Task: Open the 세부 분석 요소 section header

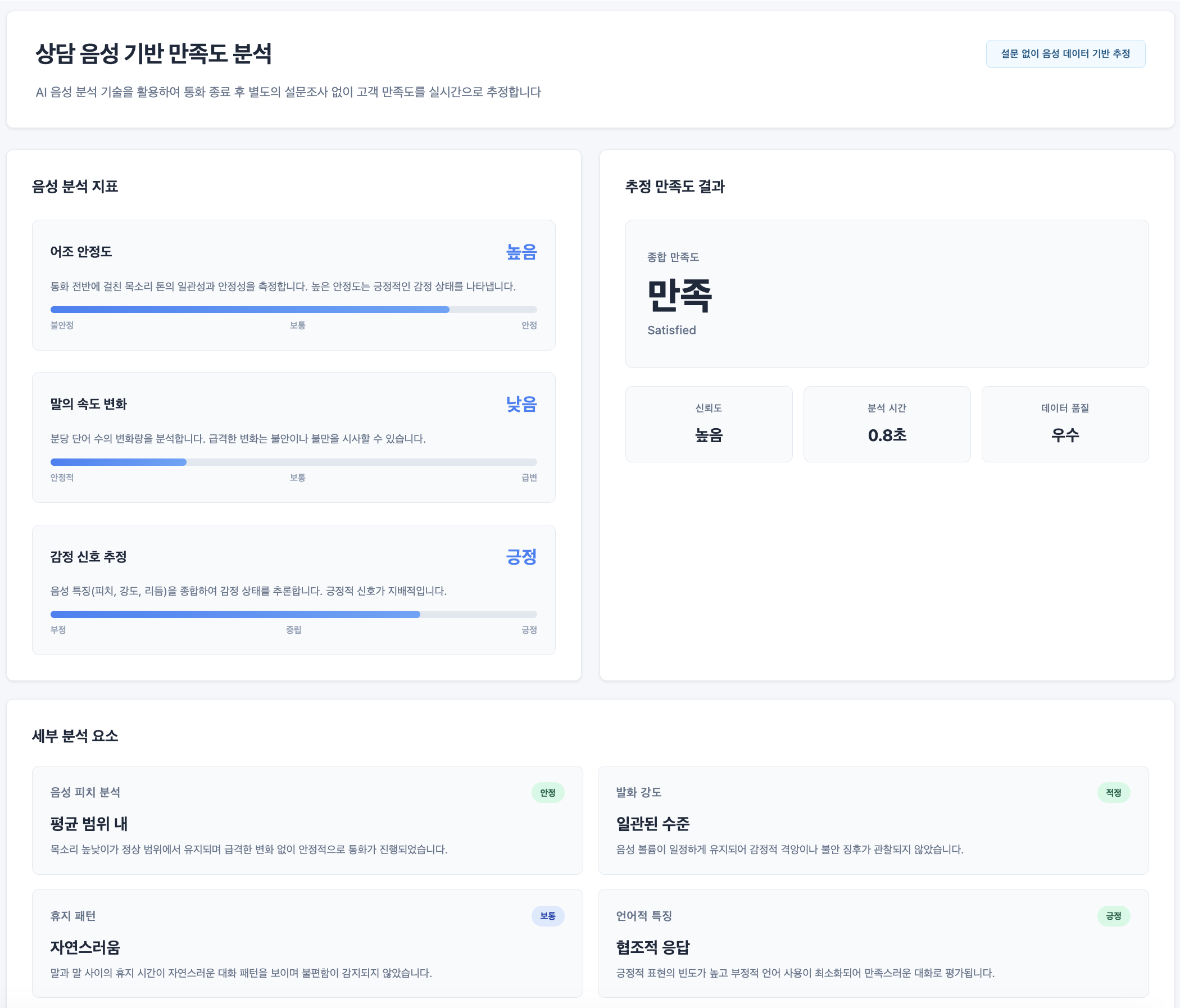Action: 75,735
